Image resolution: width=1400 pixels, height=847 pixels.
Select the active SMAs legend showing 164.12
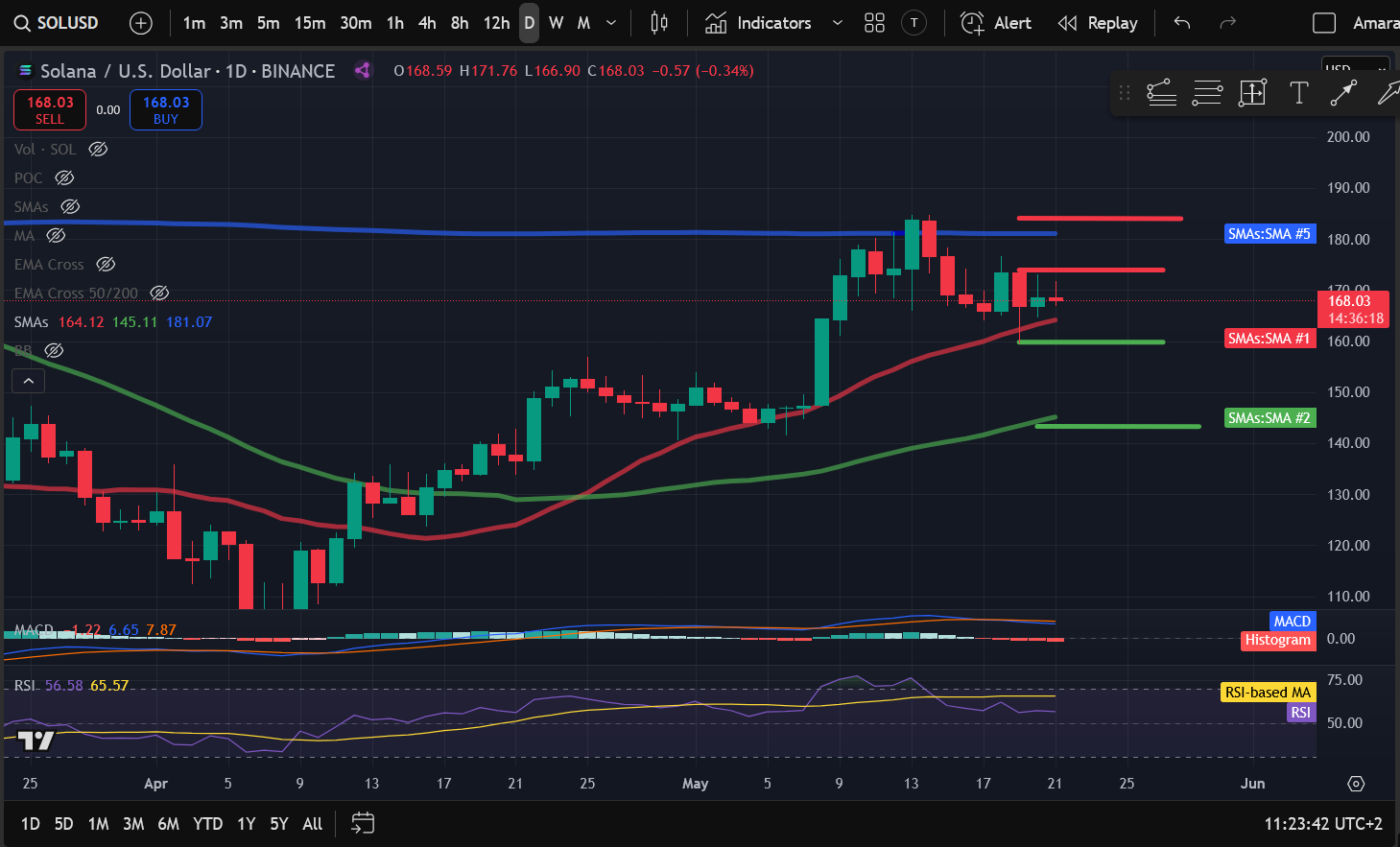pos(112,322)
